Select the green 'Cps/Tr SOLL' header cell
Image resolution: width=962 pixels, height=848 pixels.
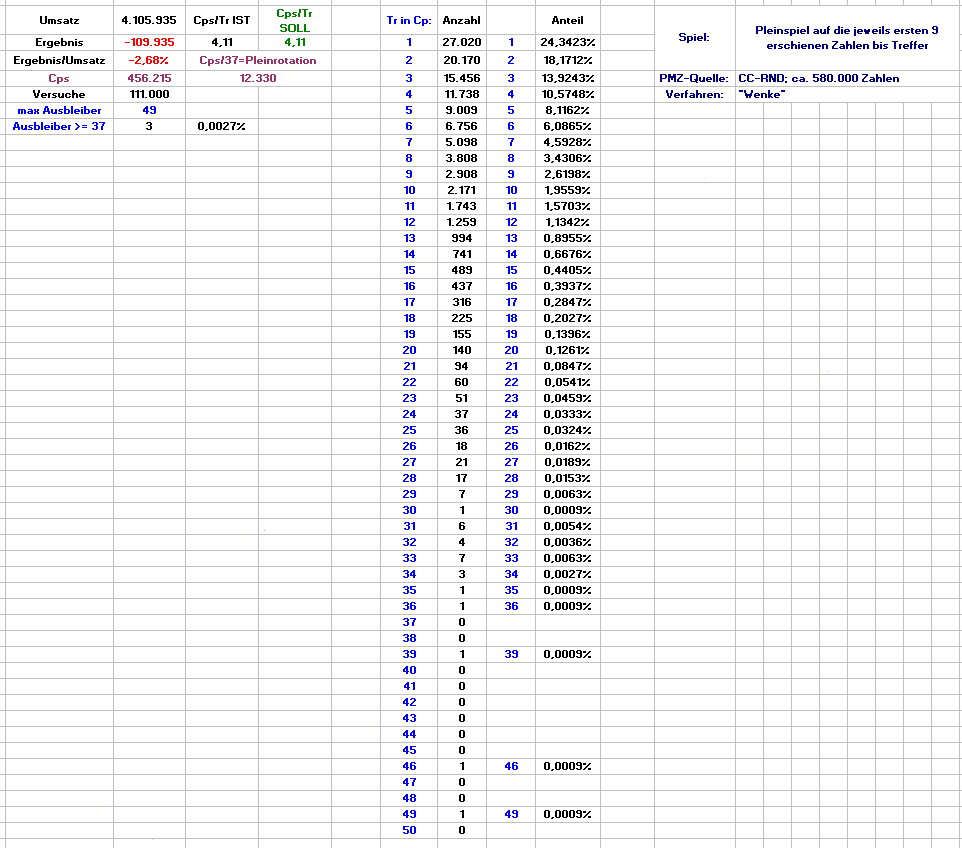(x=294, y=20)
